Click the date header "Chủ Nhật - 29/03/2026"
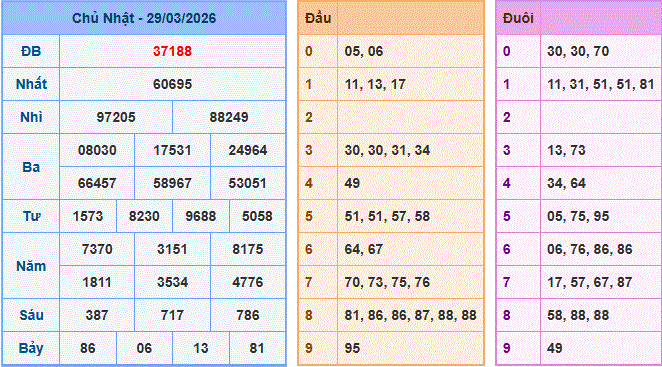662x367 pixels. click(x=144, y=18)
